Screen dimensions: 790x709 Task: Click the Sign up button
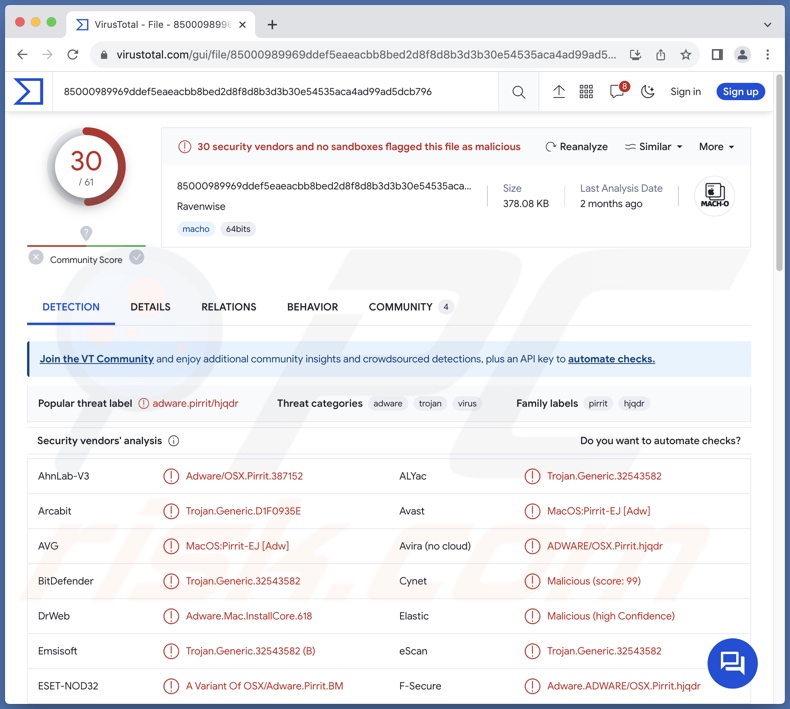pyautogui.click(x=740, y=92)
